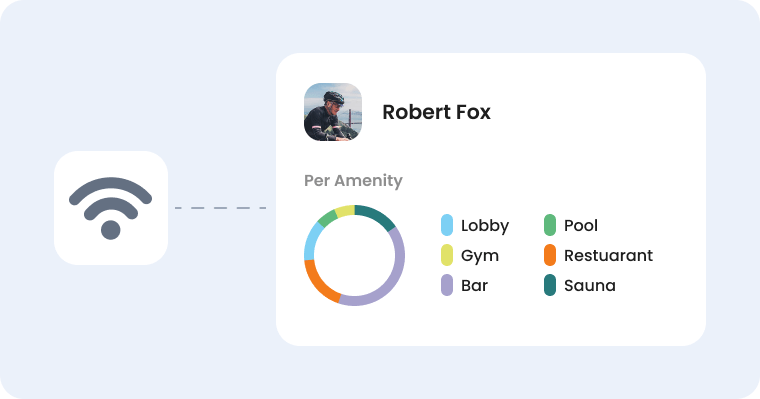The width and height of the screenshot is (760, 399).
Task: Click the Bar purple legend swatch
Action: pos(447,286)
